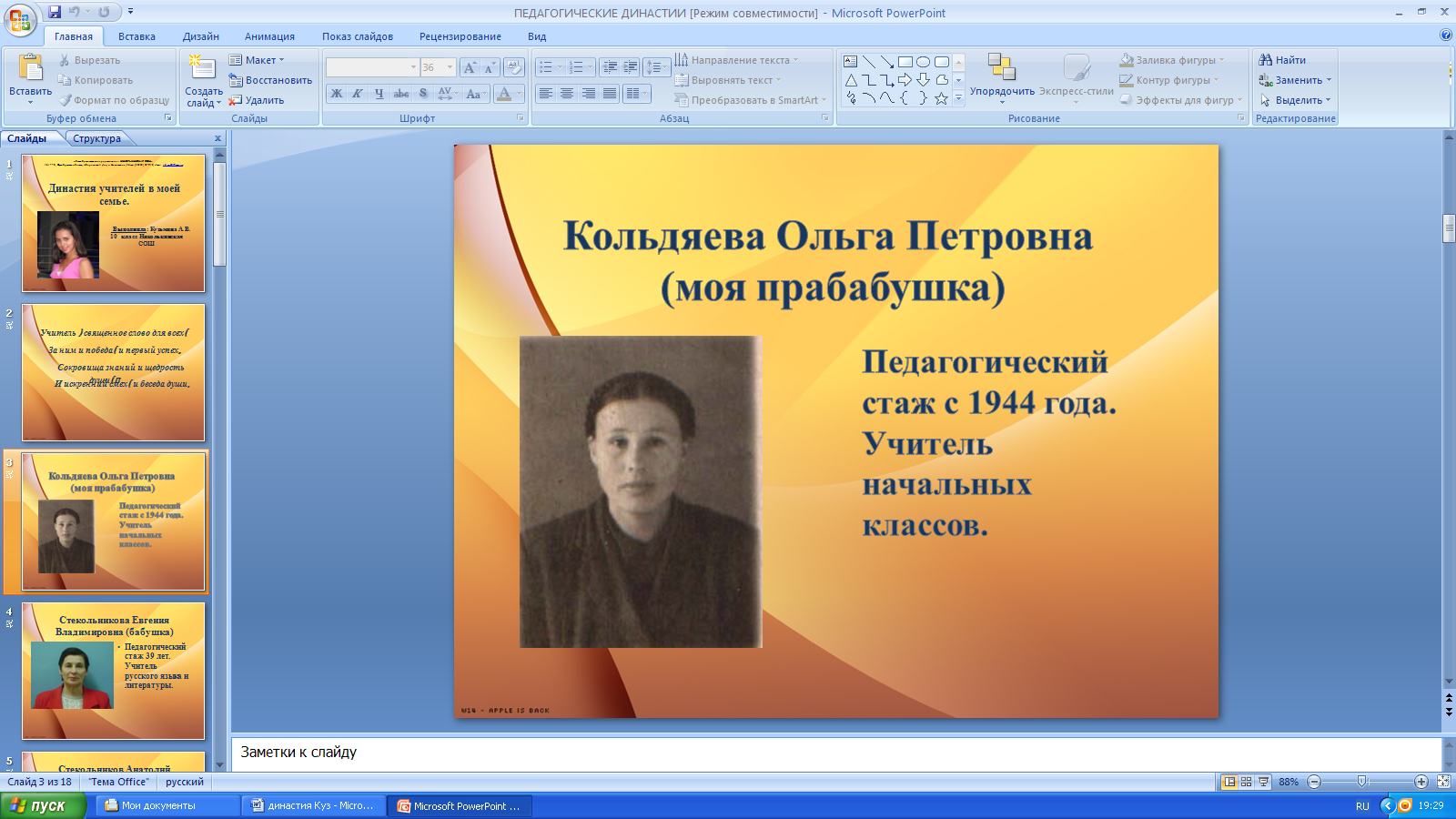Click Заменить (Replace)
Image resolution: width=1456 pixels, height=819 pixels.
pyautogui.click(x=1296, y=80)
